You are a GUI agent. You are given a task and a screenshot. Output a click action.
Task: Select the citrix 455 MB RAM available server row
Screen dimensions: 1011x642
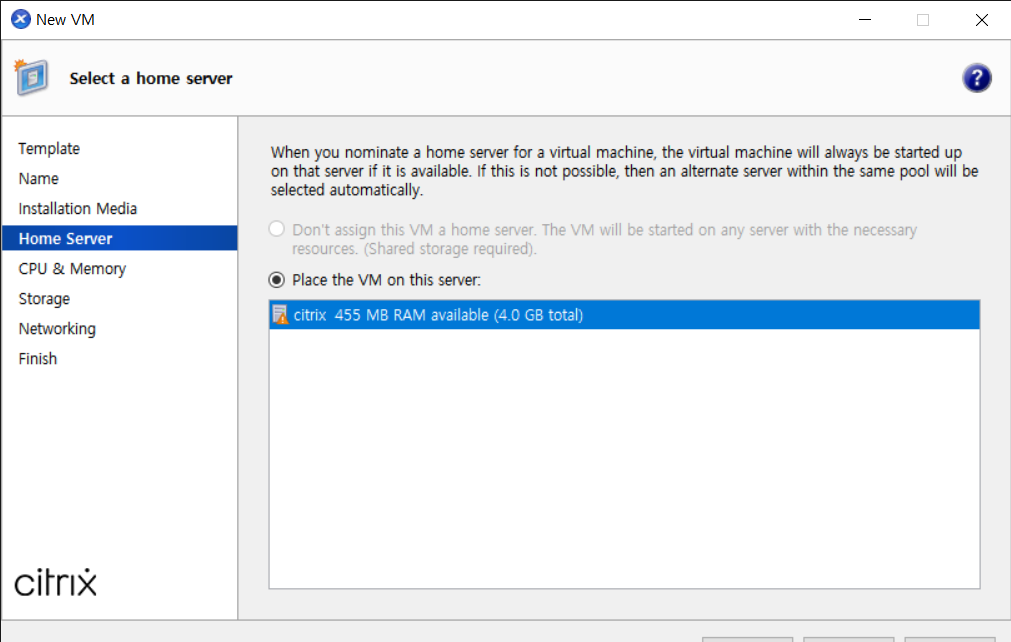[624, 315]
